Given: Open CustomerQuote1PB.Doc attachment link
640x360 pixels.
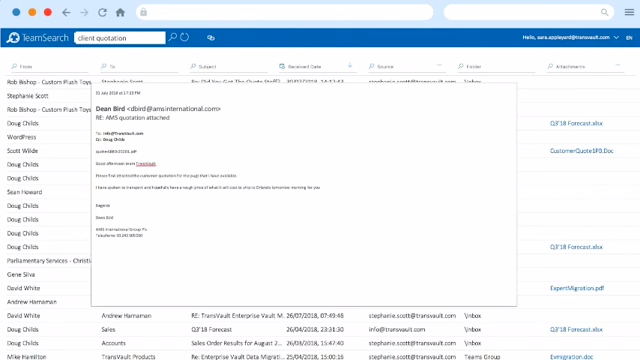Looking at the screenshot, I should (x=582, y=151).
